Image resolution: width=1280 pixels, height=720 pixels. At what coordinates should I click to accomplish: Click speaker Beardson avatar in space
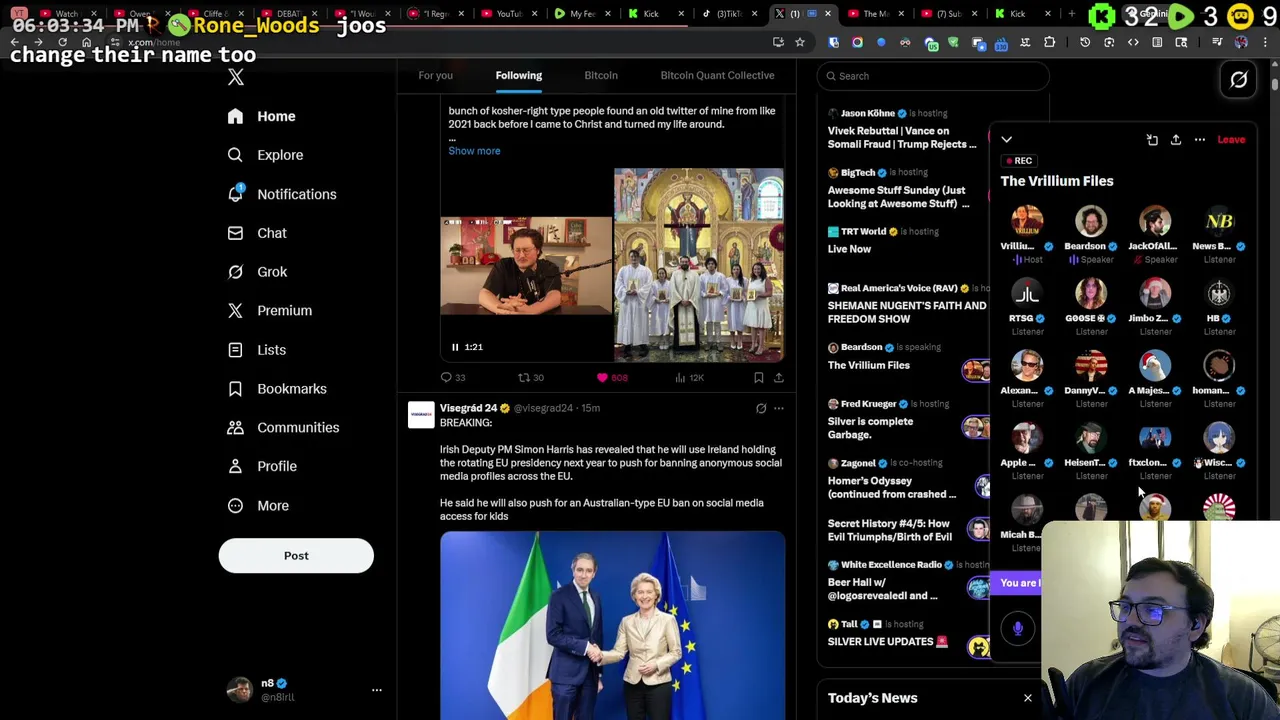(1091, 222)
